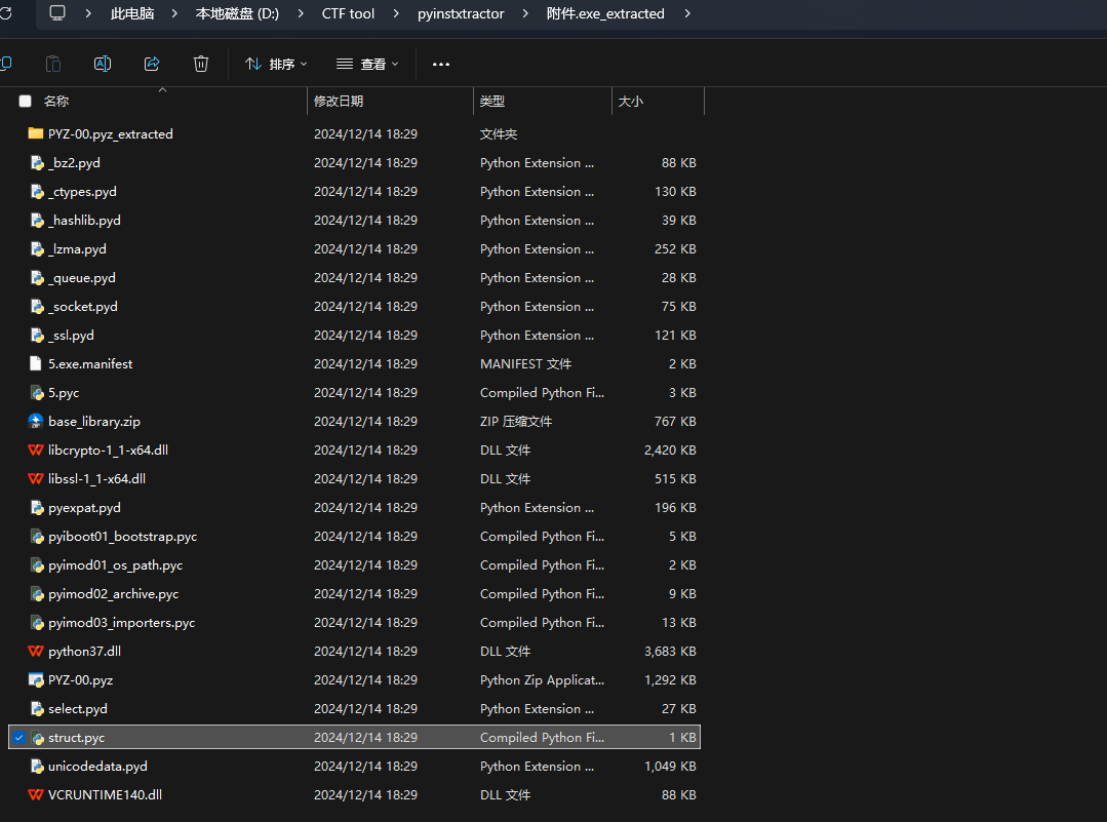Image resolution: width=1108 pixels, height=822 pixels.
Task: Open the view (查看) dropdown
Action: [367, 64]
